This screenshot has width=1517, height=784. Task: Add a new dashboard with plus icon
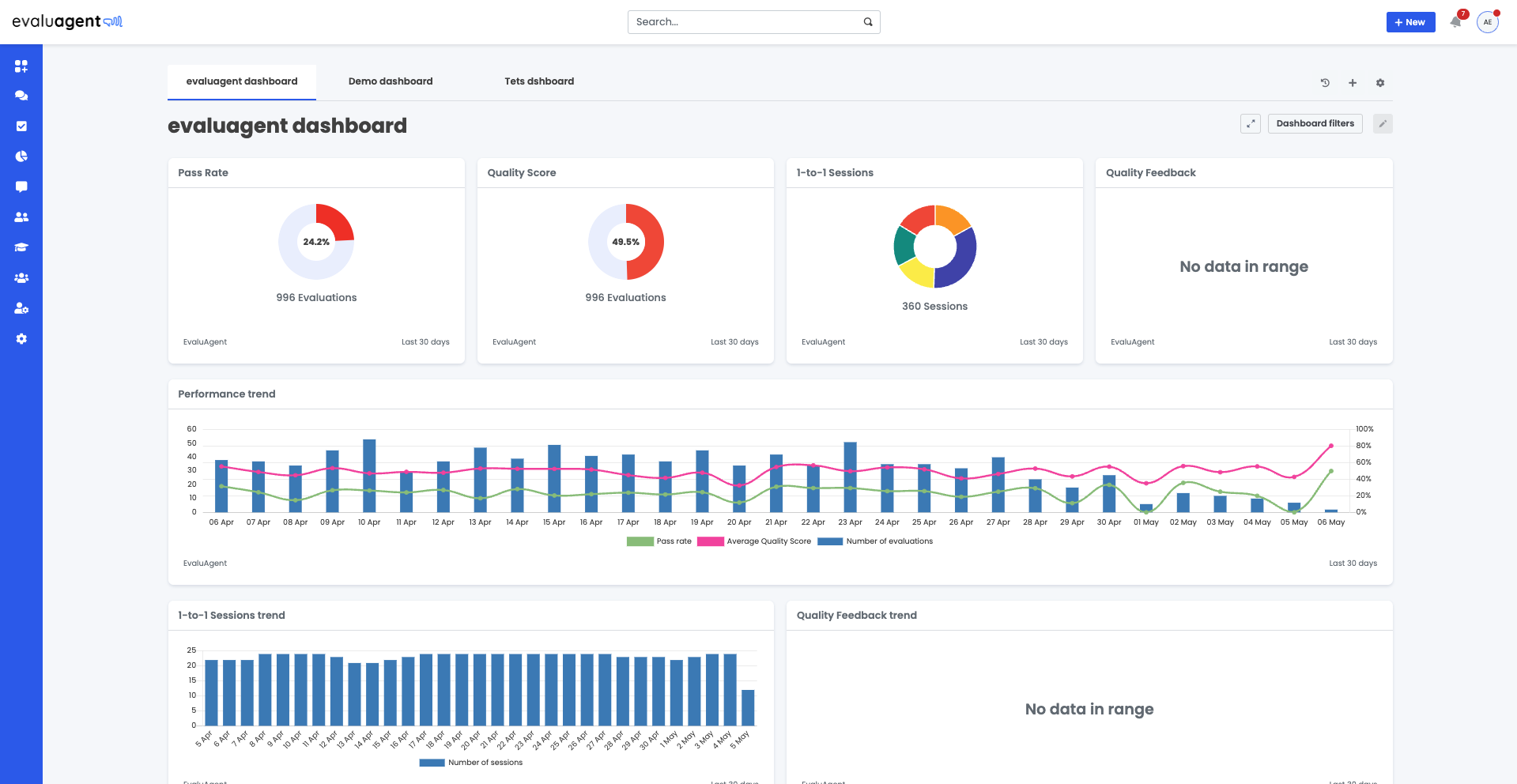[1353, 83]
